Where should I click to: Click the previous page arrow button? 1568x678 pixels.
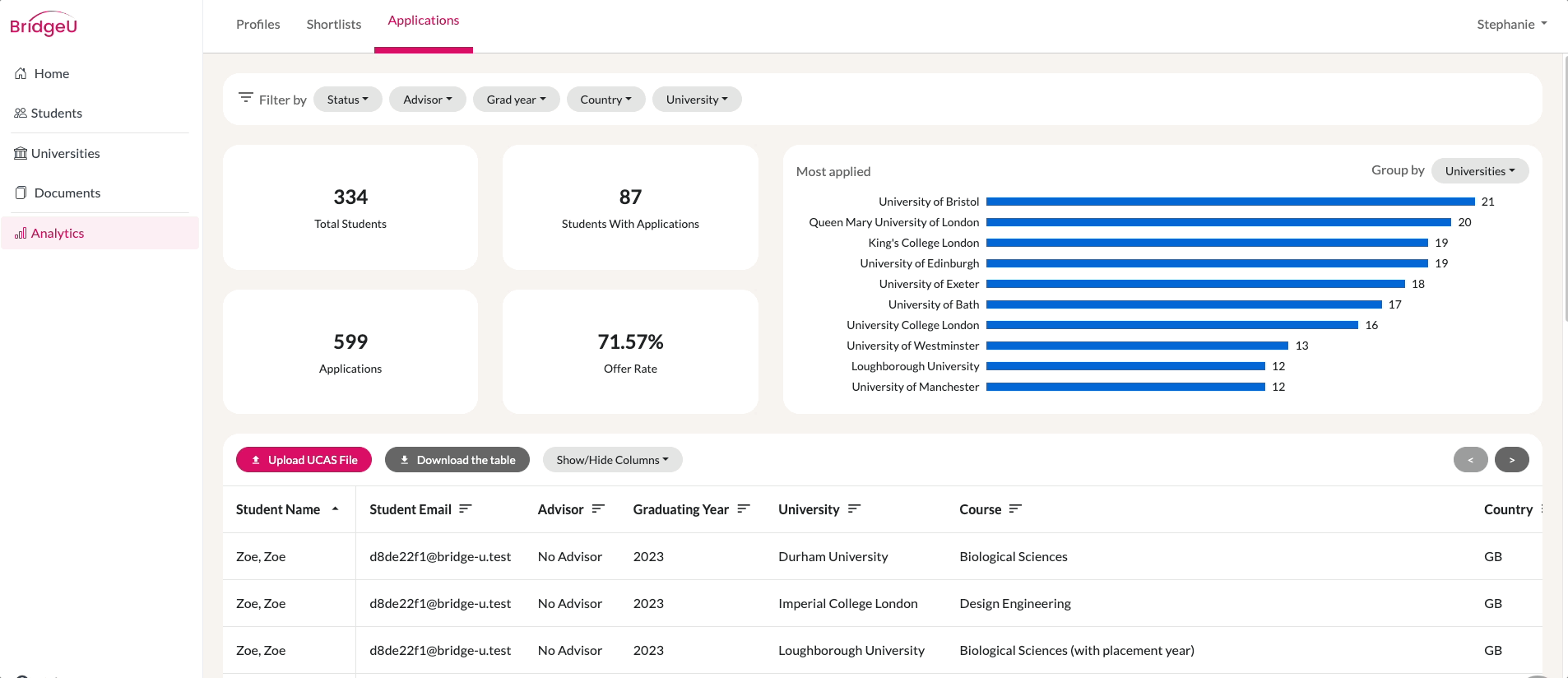(x=1471, y=460)
